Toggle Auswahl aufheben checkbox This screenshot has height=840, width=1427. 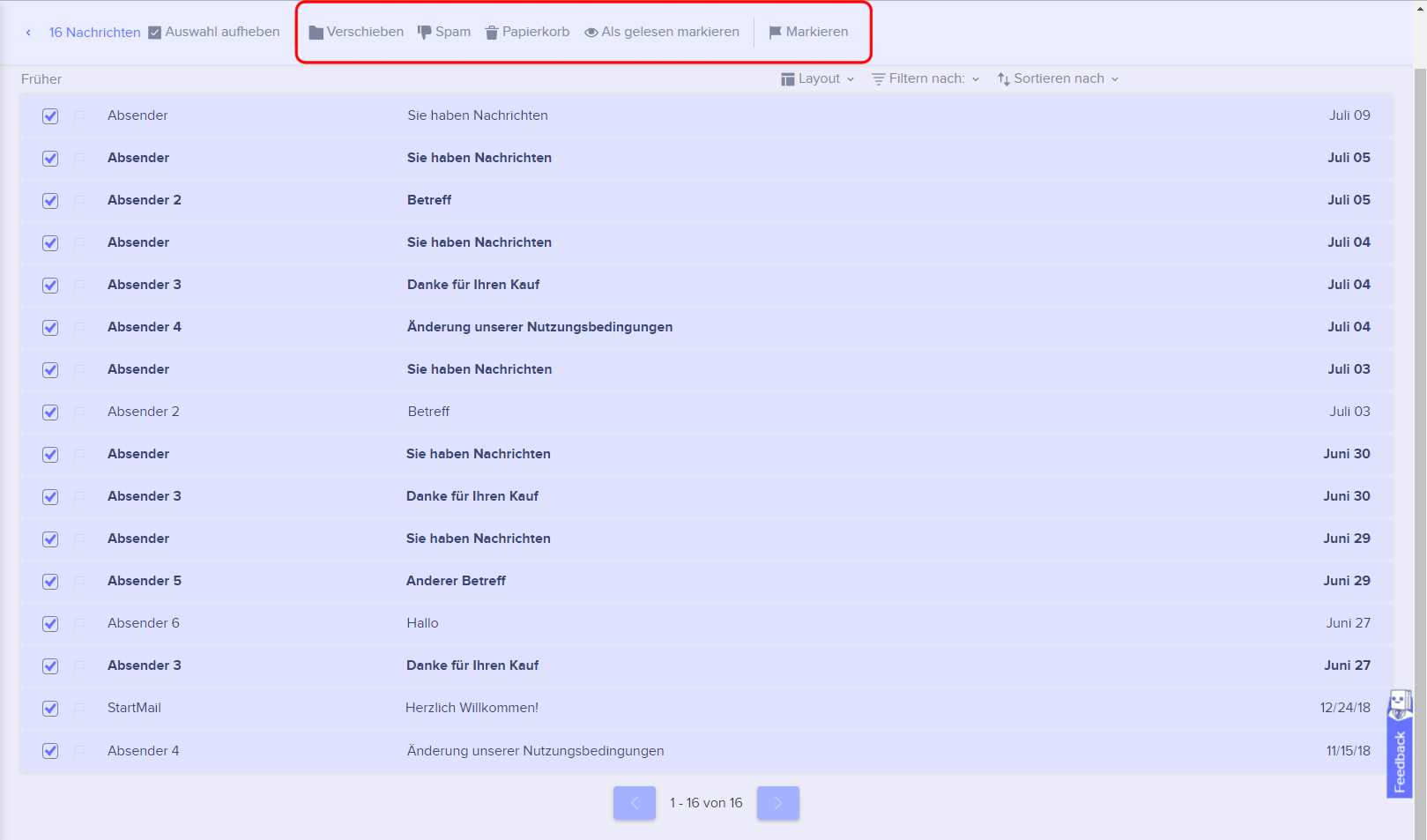click(x=155, y=33)
